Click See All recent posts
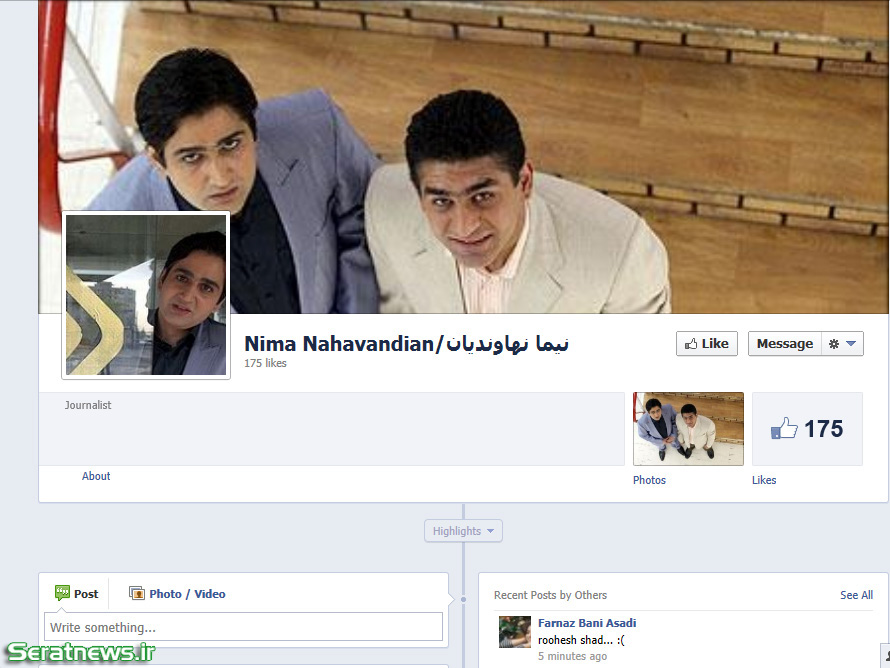 click(x=857, y=595)
